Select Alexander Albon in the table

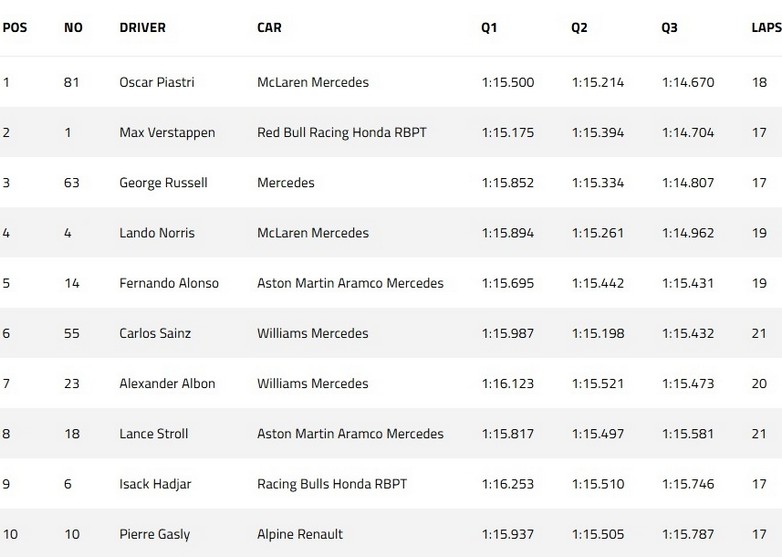[x=167, y=383]
